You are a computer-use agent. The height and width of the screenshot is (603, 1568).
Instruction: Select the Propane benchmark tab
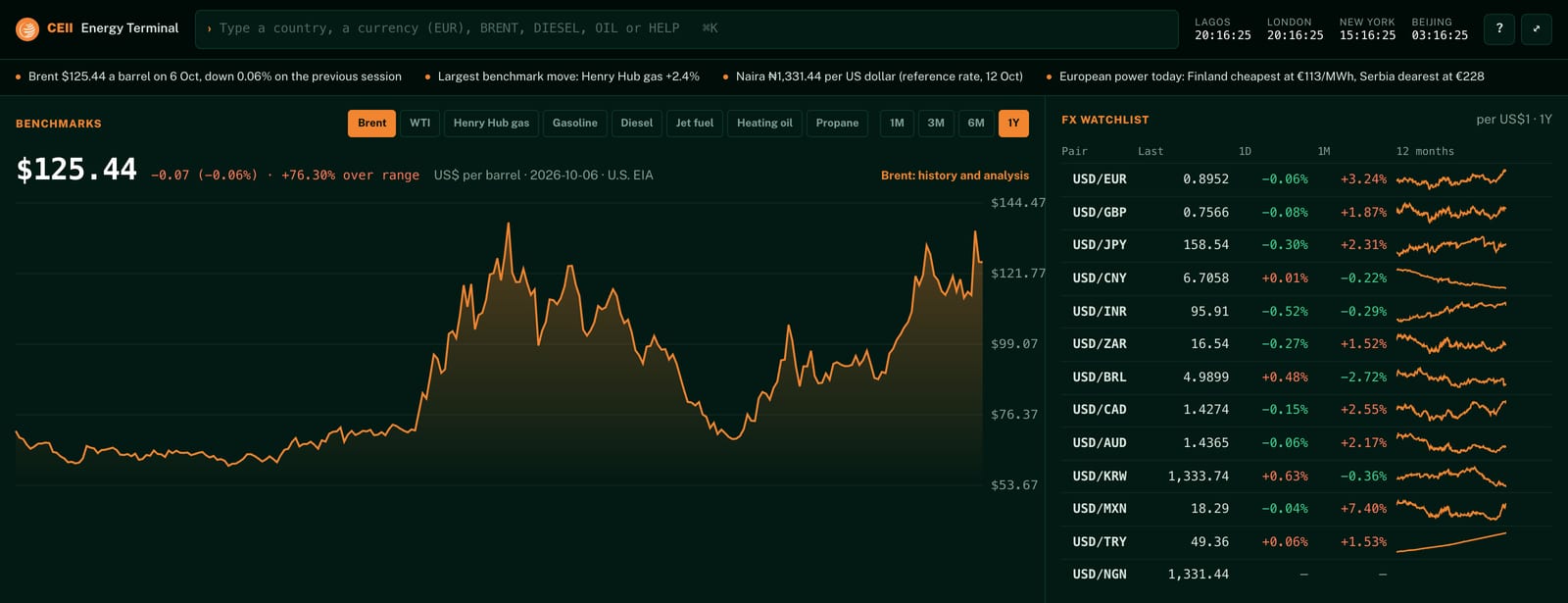click(837, 124)
